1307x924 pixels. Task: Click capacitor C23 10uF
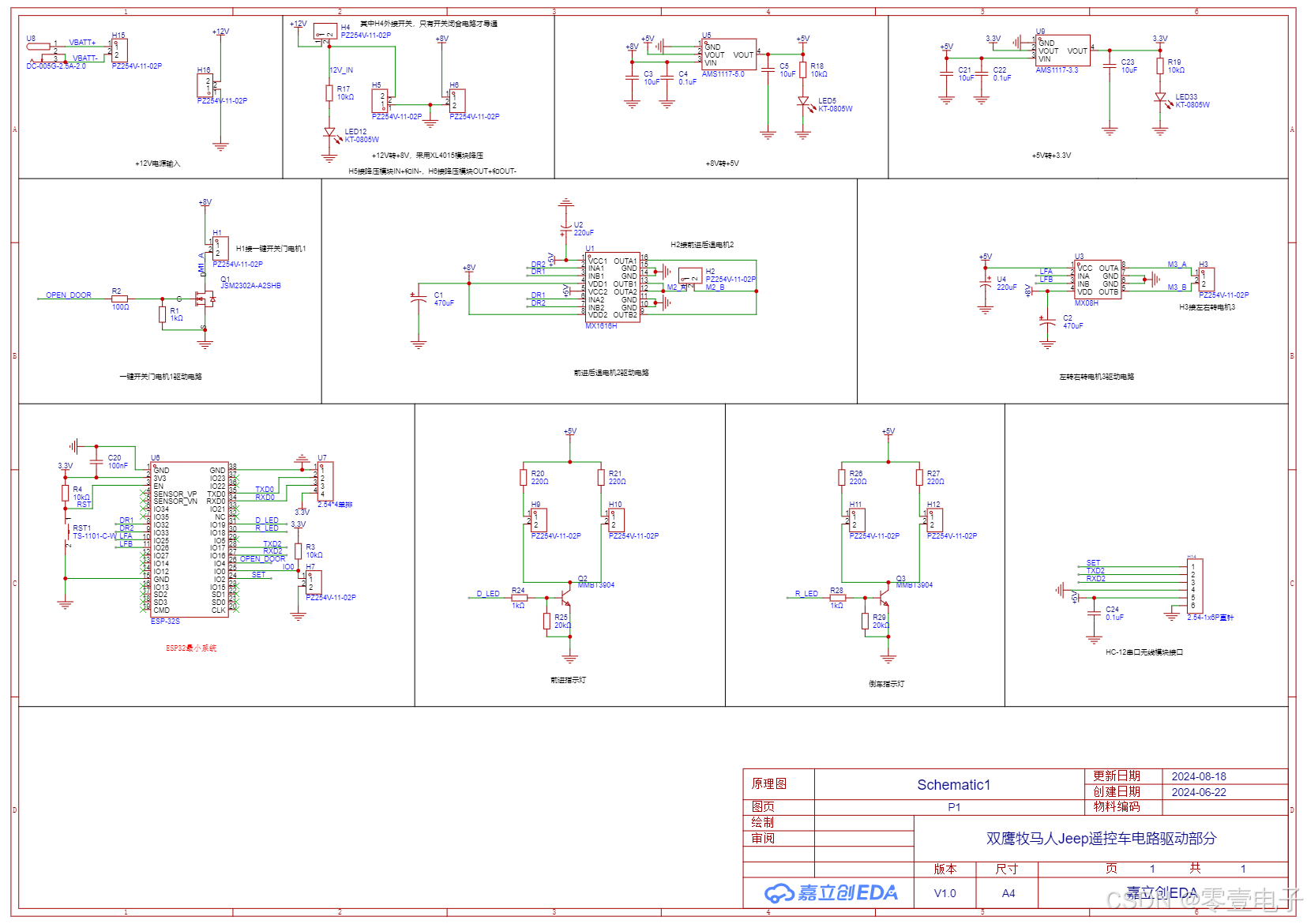(1110, 66)
